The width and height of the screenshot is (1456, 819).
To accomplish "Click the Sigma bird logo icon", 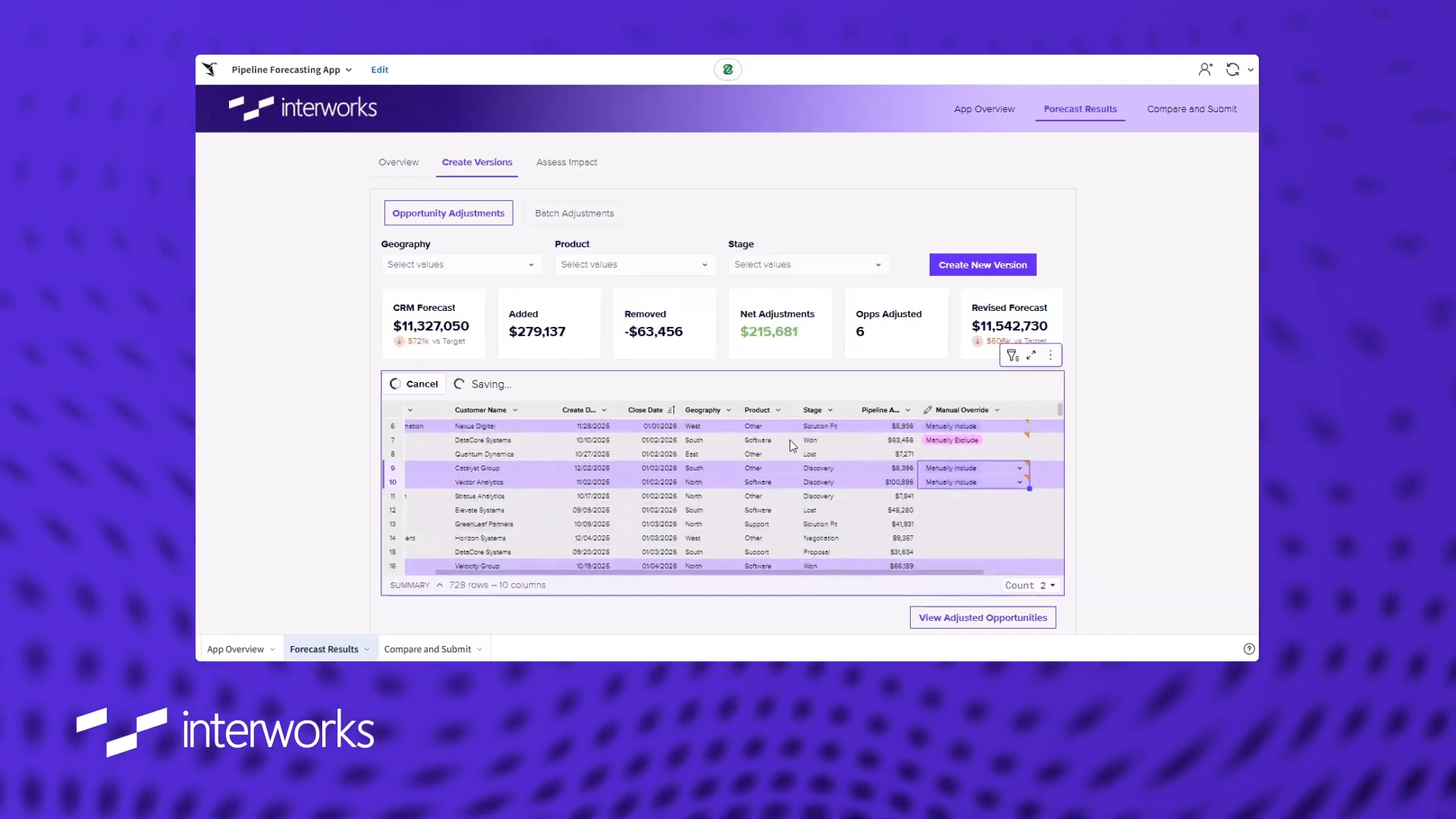I will click(x=210, y=70).
